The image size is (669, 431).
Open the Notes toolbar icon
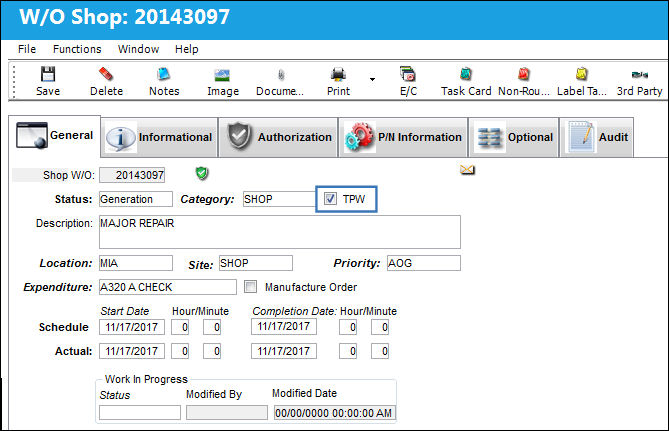pos(164,74)
